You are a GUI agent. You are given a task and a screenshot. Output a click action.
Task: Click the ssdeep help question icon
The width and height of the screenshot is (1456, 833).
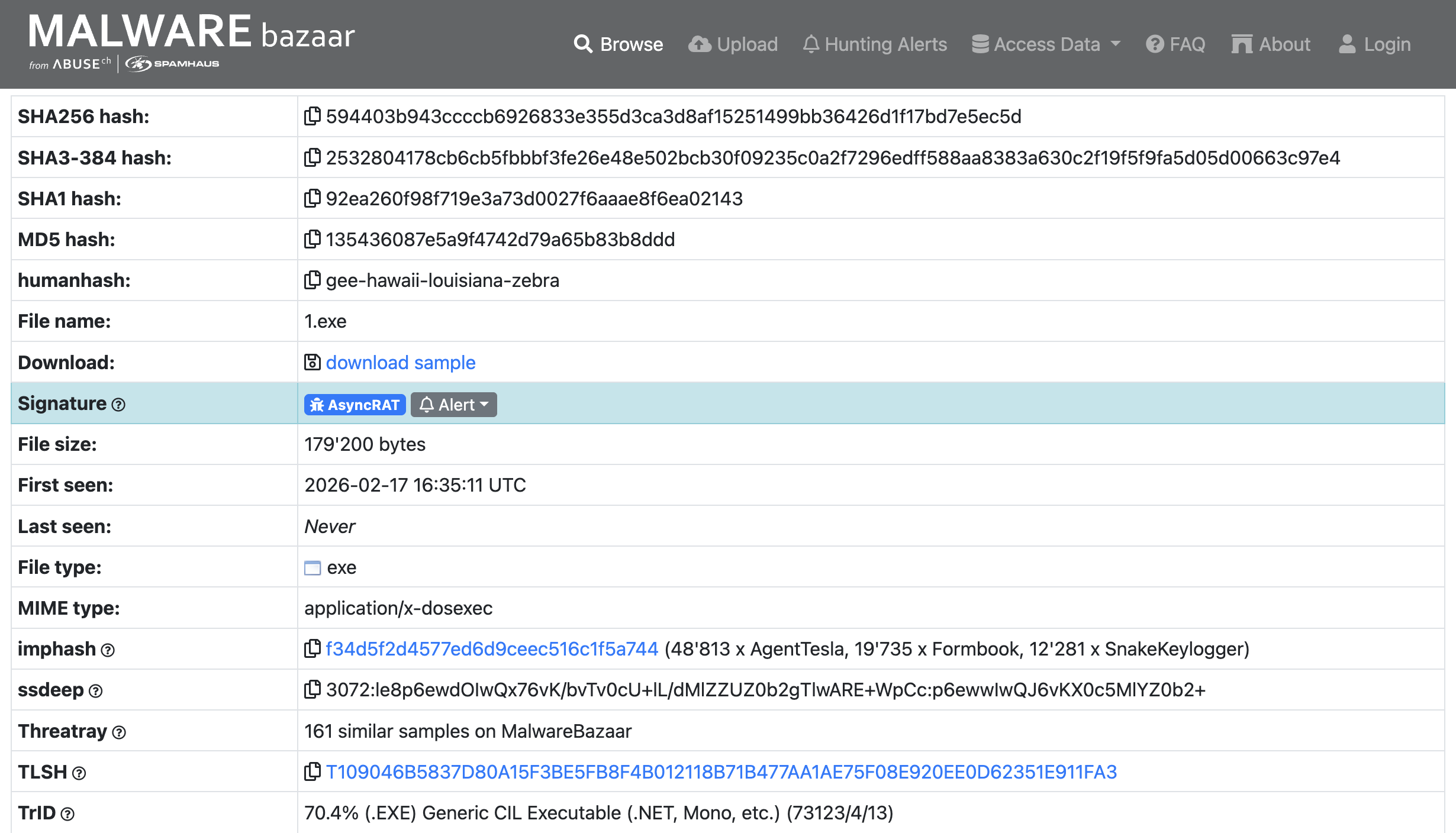pyautogui.click(x=96, y=691)
